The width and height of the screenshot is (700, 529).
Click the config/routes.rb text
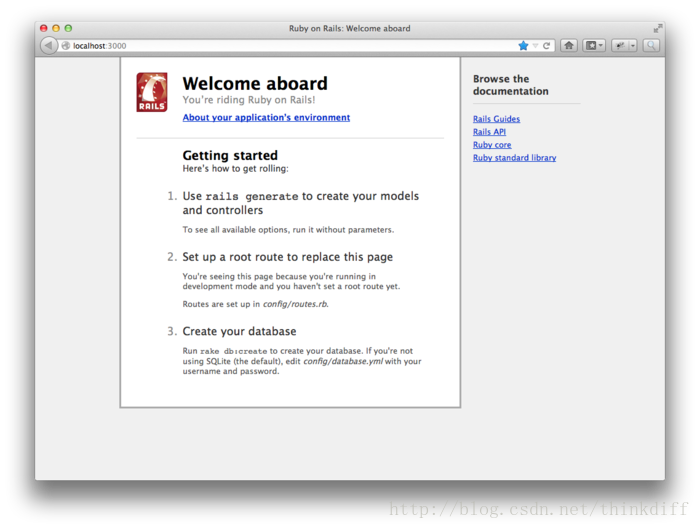295,304
